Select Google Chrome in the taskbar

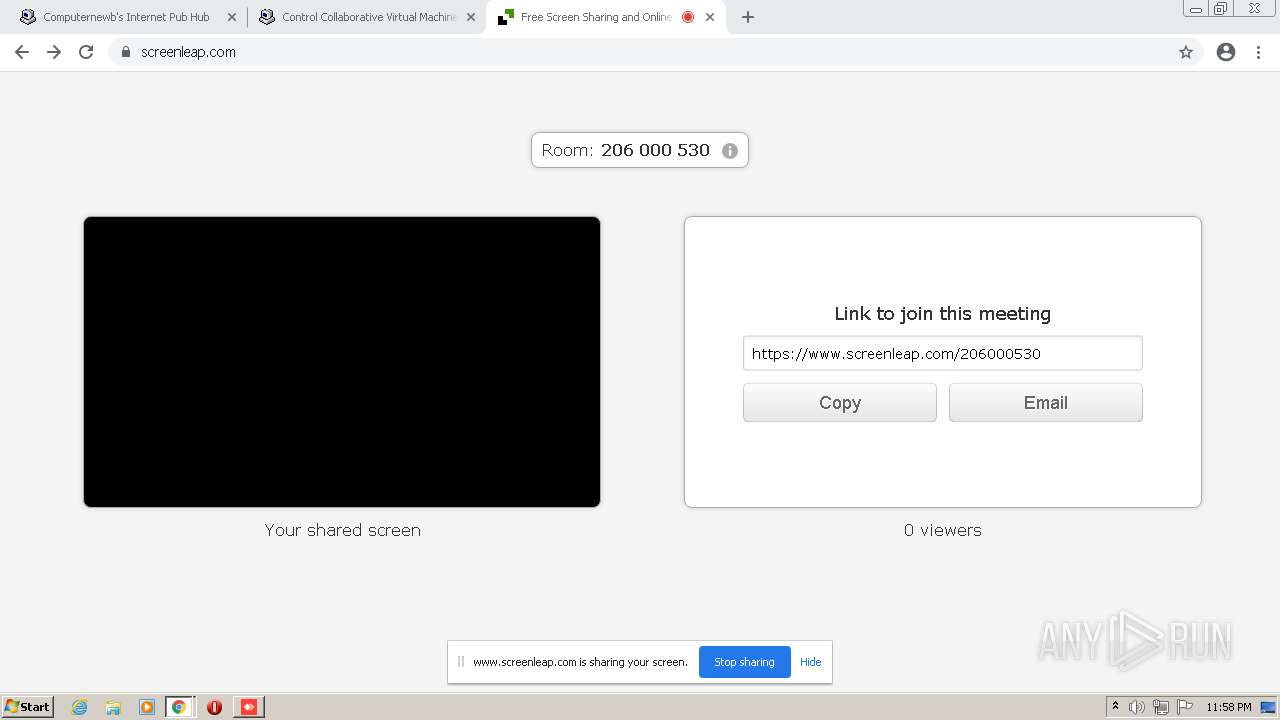[179, 707]
